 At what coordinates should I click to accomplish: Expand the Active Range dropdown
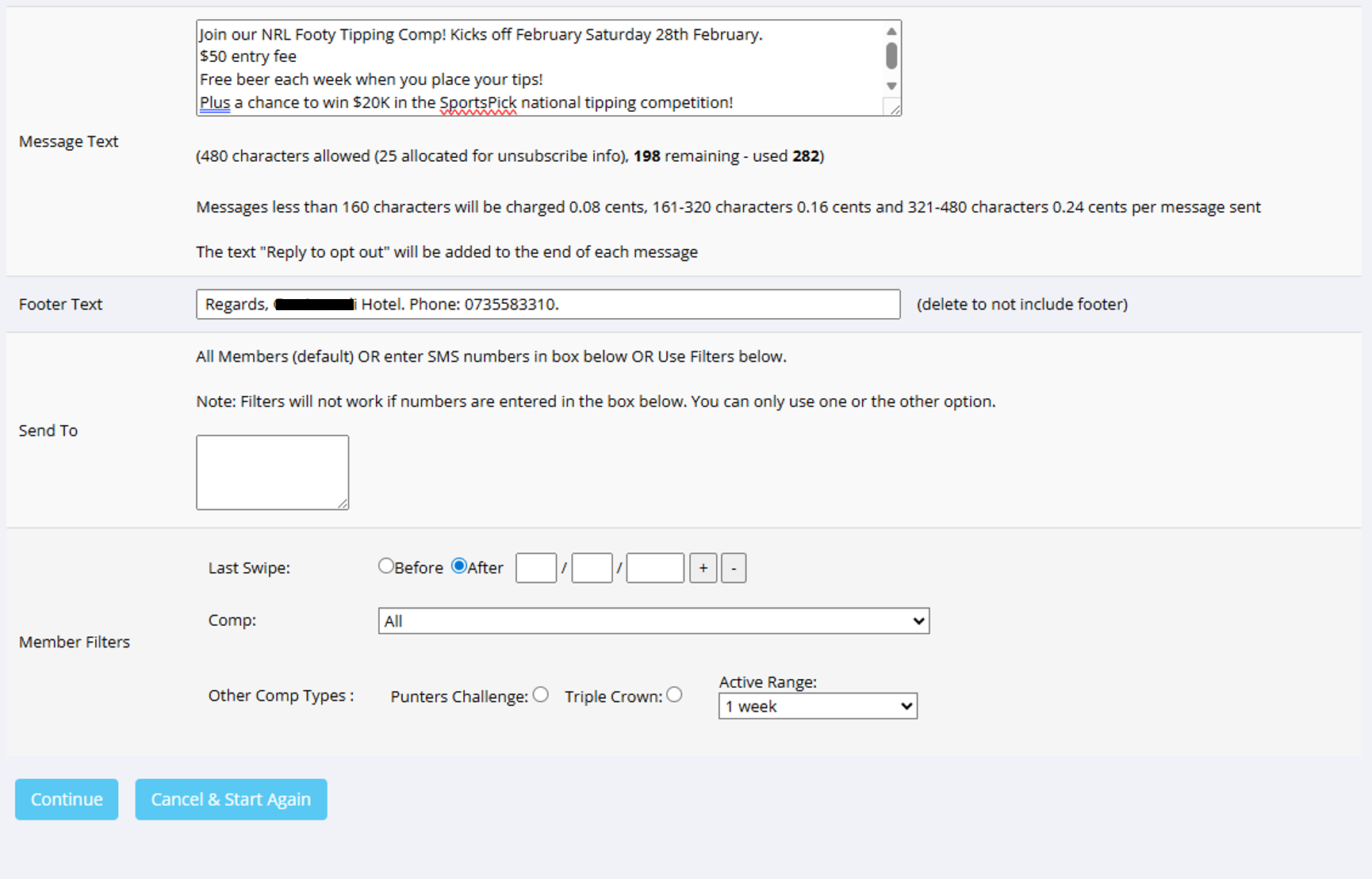tap(818, 706)
